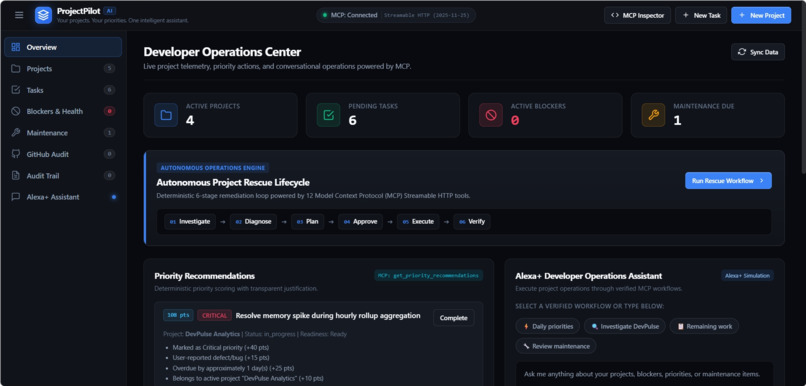
Task: Click the 04 Approve stage
Action: tap(361, 222)
